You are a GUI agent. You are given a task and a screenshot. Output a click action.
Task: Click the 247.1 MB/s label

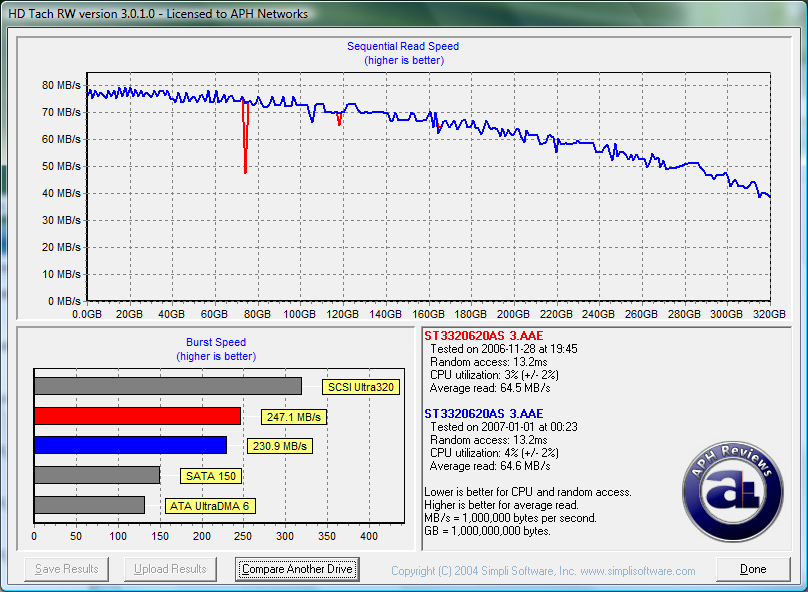pyautogui.click(x=294, y=417)
